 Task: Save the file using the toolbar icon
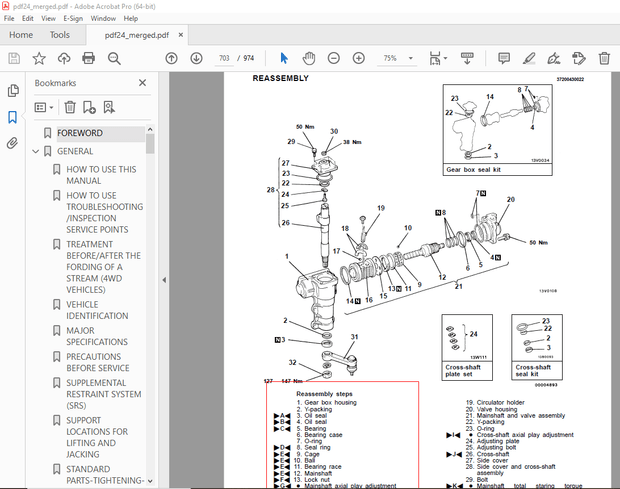14,59
